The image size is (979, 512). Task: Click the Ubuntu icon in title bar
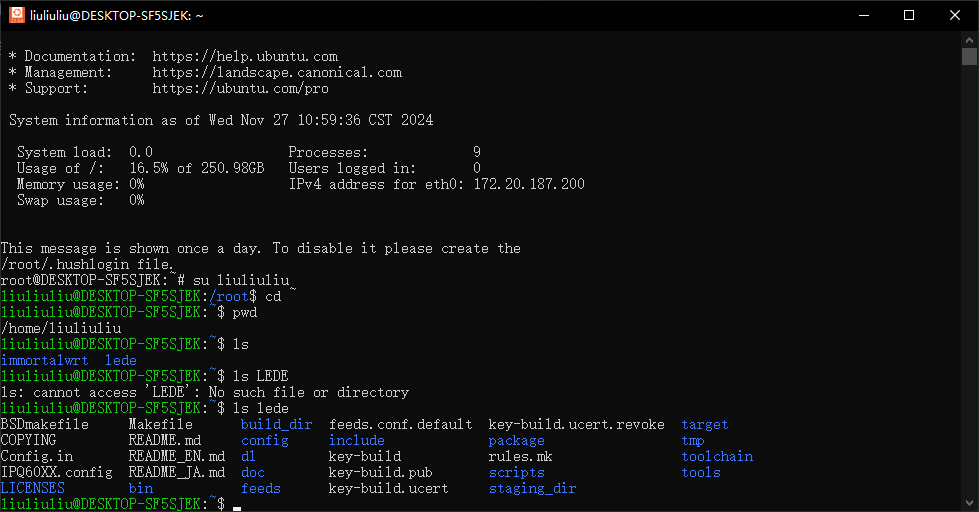(17, 15)
